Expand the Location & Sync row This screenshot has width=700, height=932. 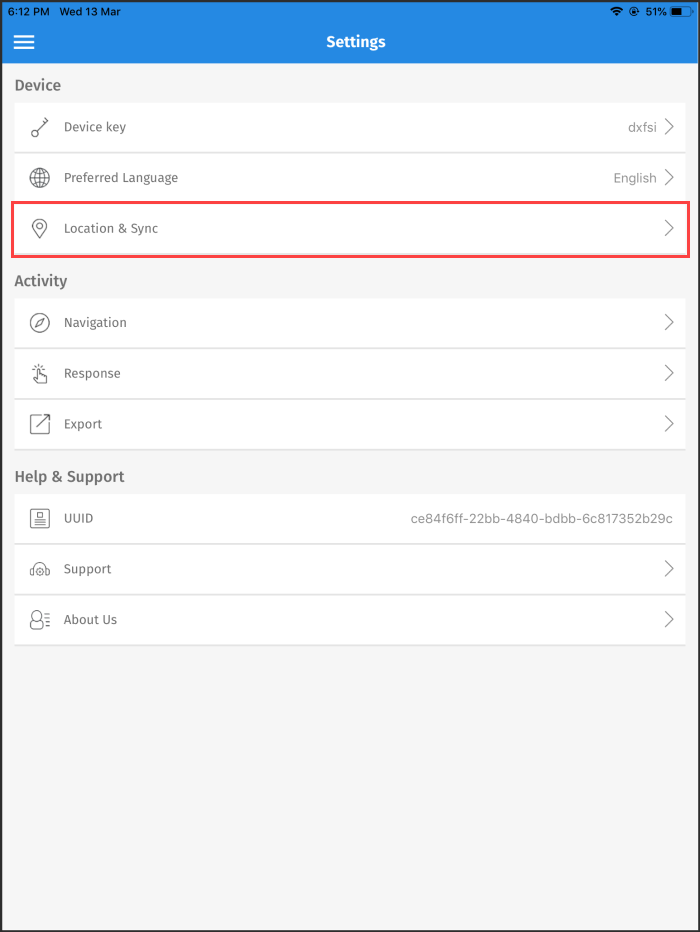pos(668,228)
